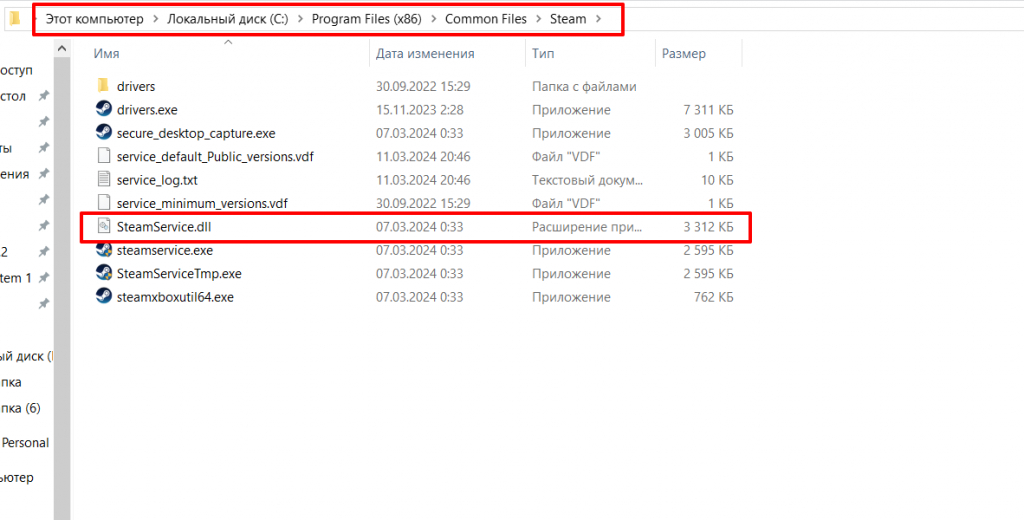
Task: Select the file name steamxboxutil64.exe
Action: [x=175, y=297]
